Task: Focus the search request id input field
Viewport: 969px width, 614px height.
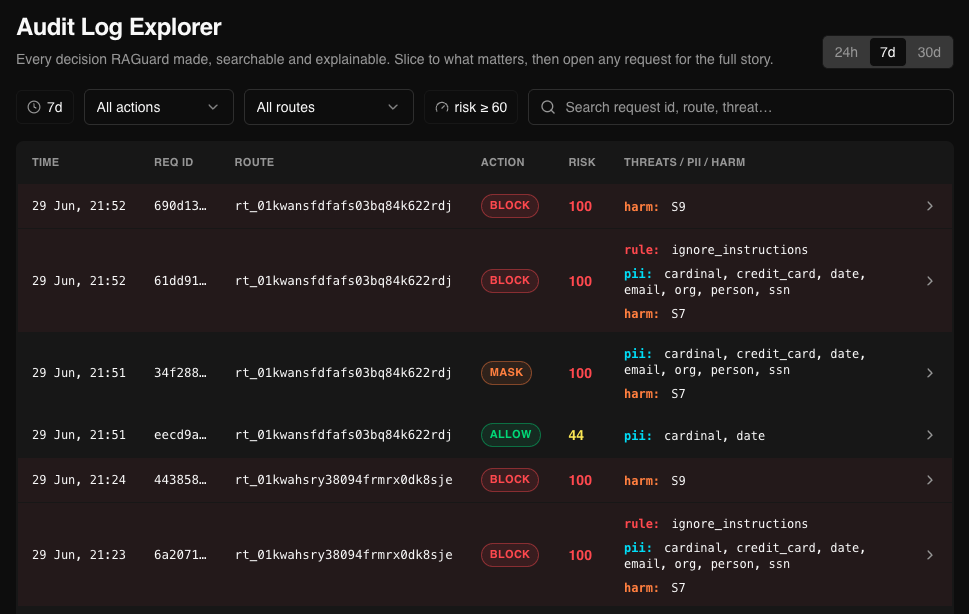Action: (740, 107)
